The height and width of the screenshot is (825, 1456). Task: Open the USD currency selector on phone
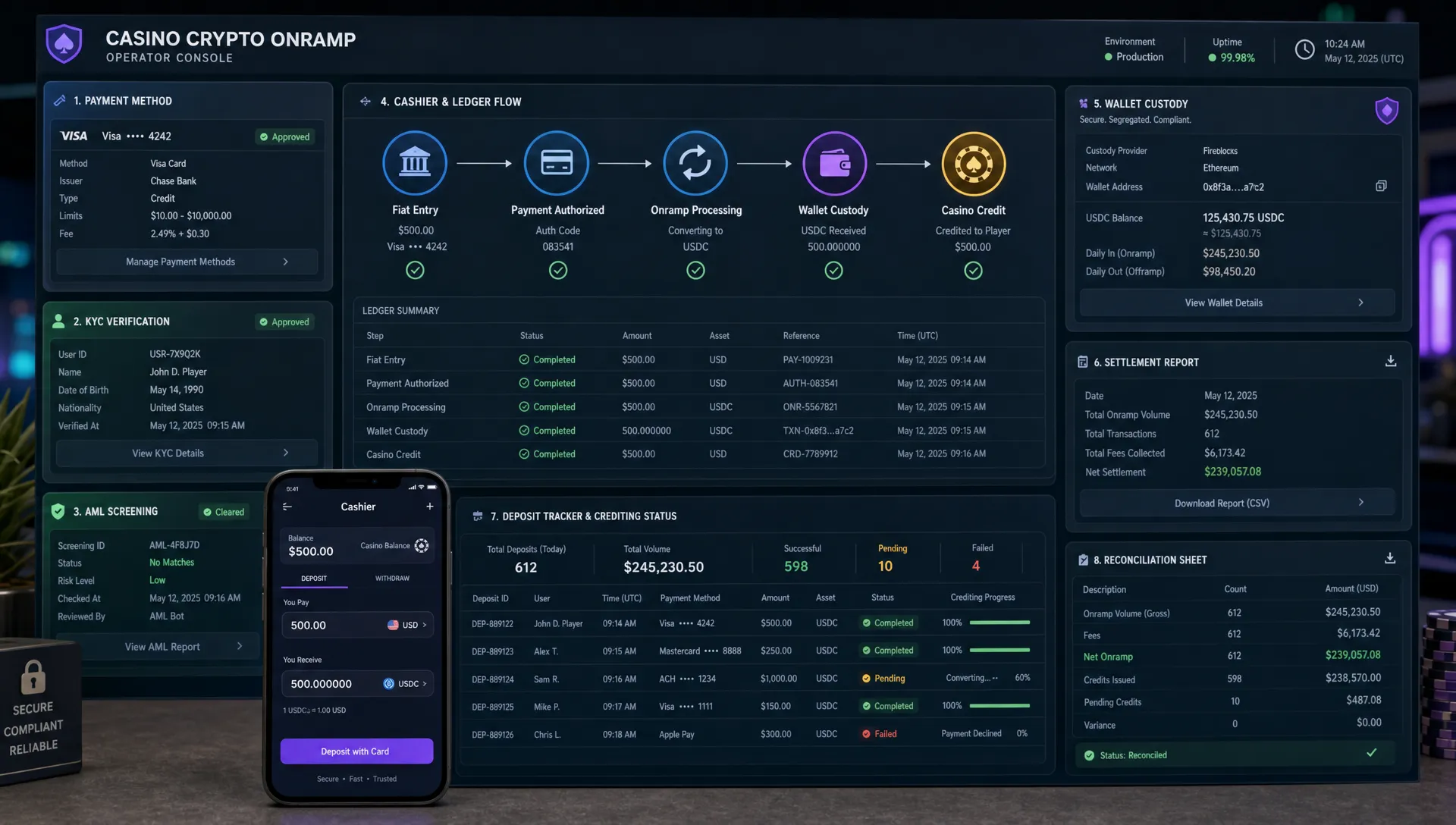click(407, 625)
